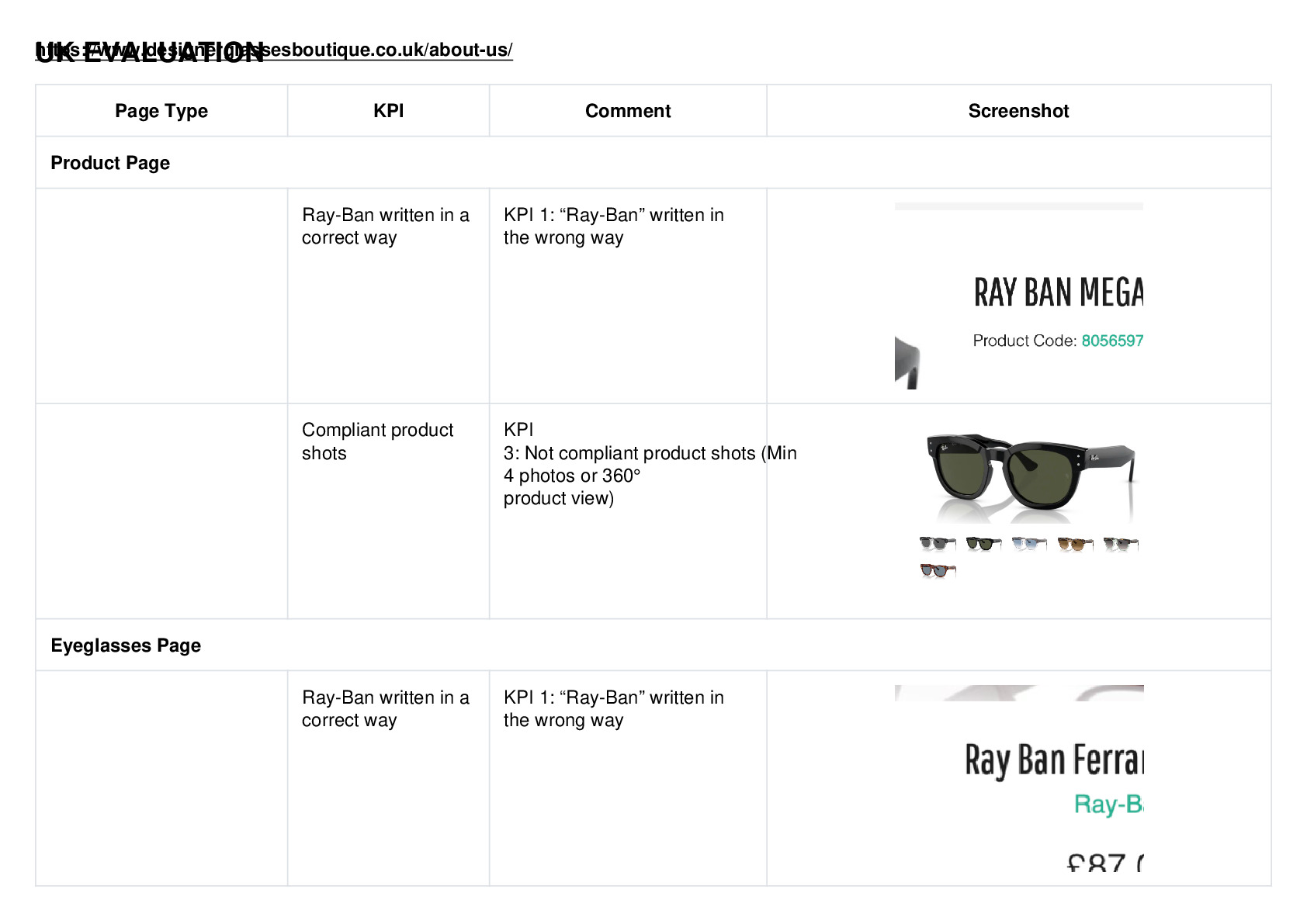Viewport: 1307px width, 924px height.
Task: Click the green product code 8056597
Action: (1112, 341)
